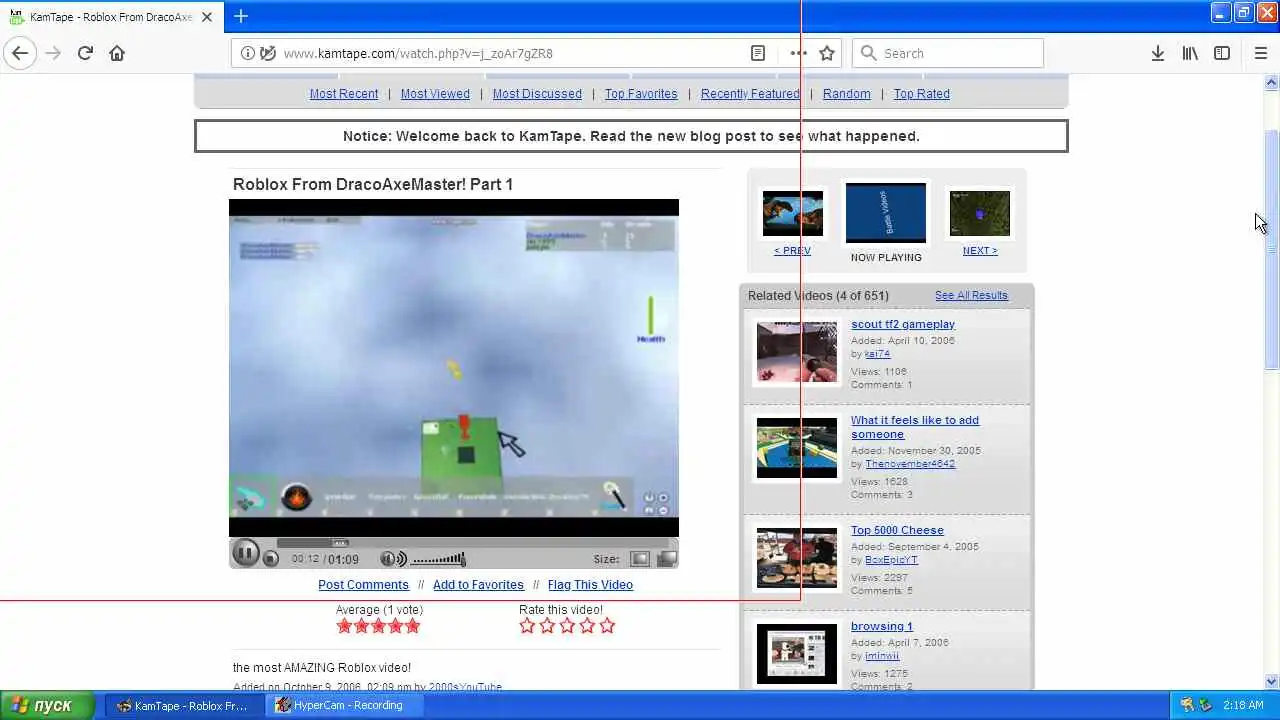
Task: Open the Top Rated link
Action: pyautogui.click(x=922, y=93)
